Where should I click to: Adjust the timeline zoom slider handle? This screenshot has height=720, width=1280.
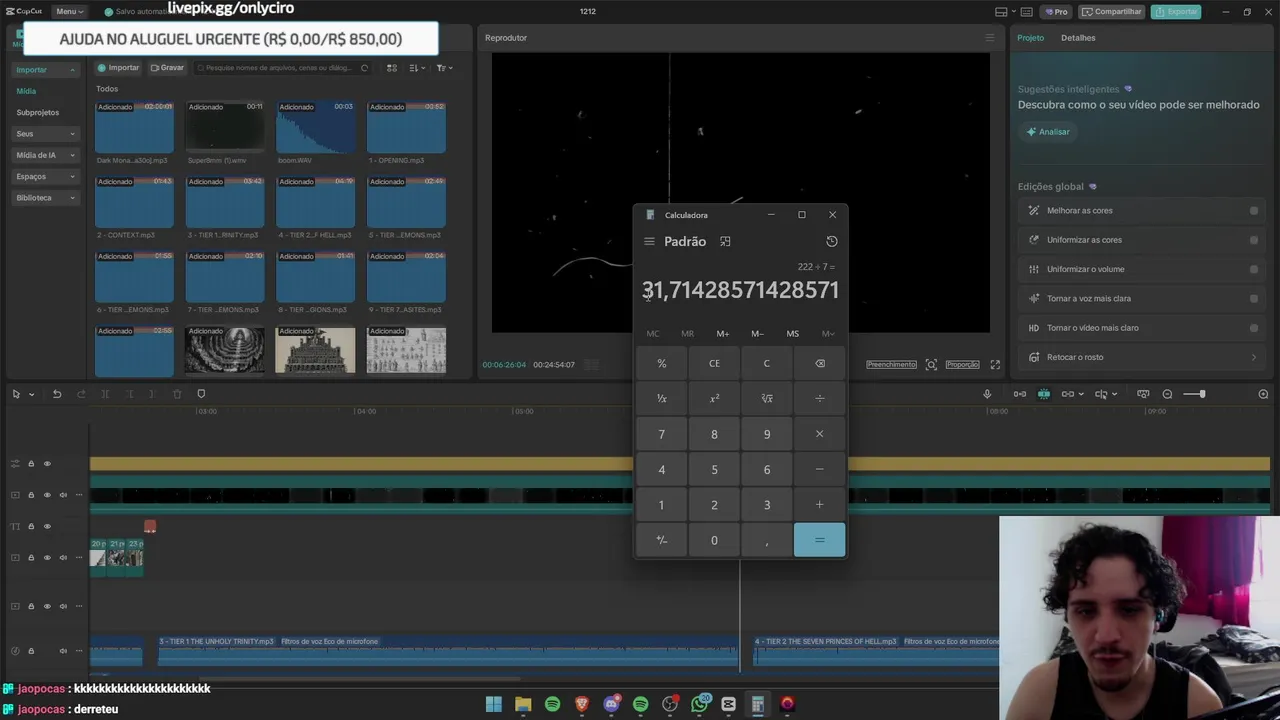[1202, 394]
